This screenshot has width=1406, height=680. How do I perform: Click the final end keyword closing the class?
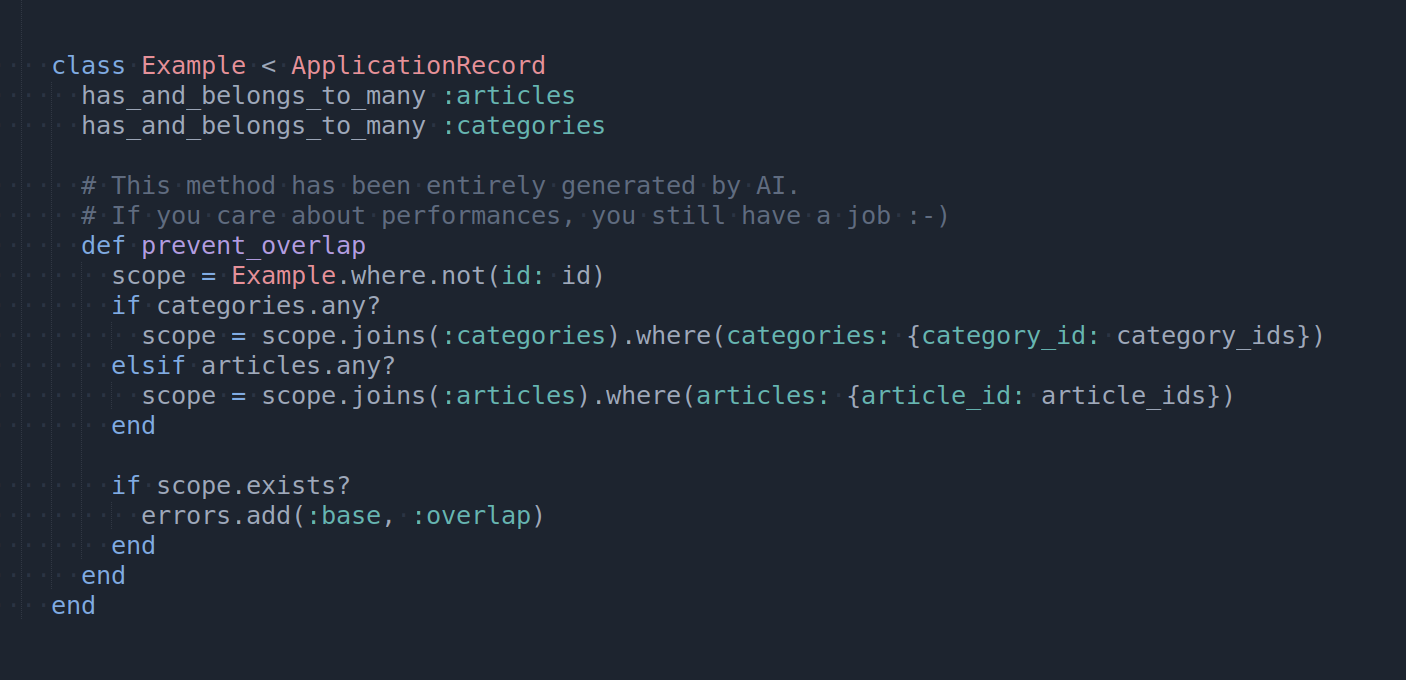click(x=74, y=606)
